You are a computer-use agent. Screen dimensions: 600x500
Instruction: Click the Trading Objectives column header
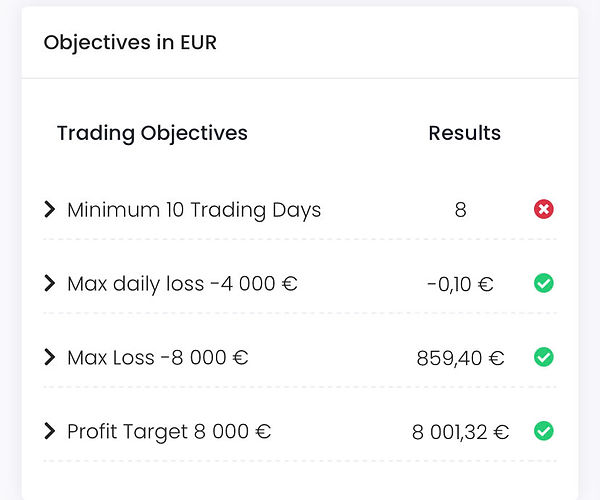(x=152, y=134)
